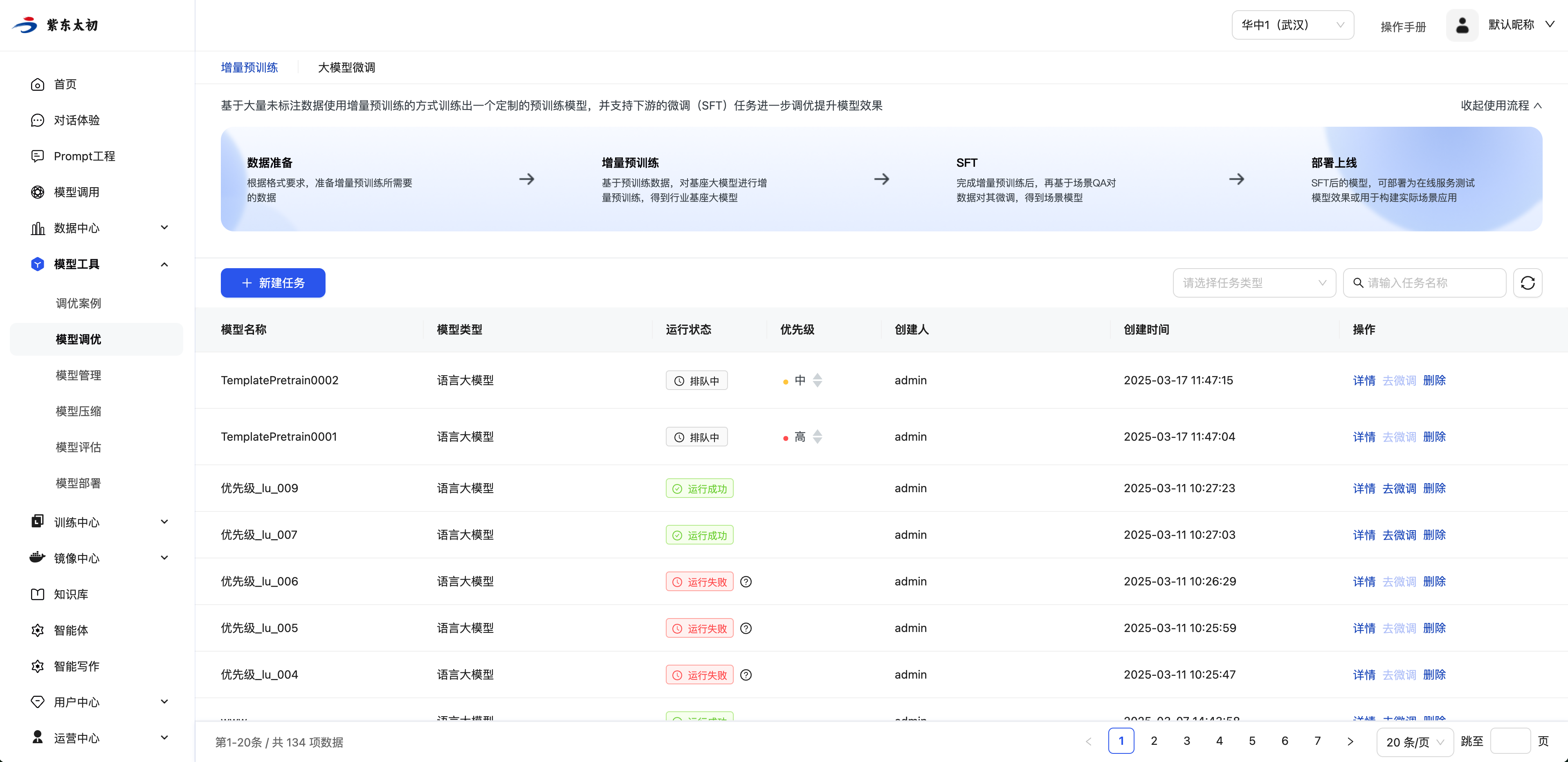Open the 华中1（武汉）region selector
The image size is (1568, 762).
(x=1292, y=26)
